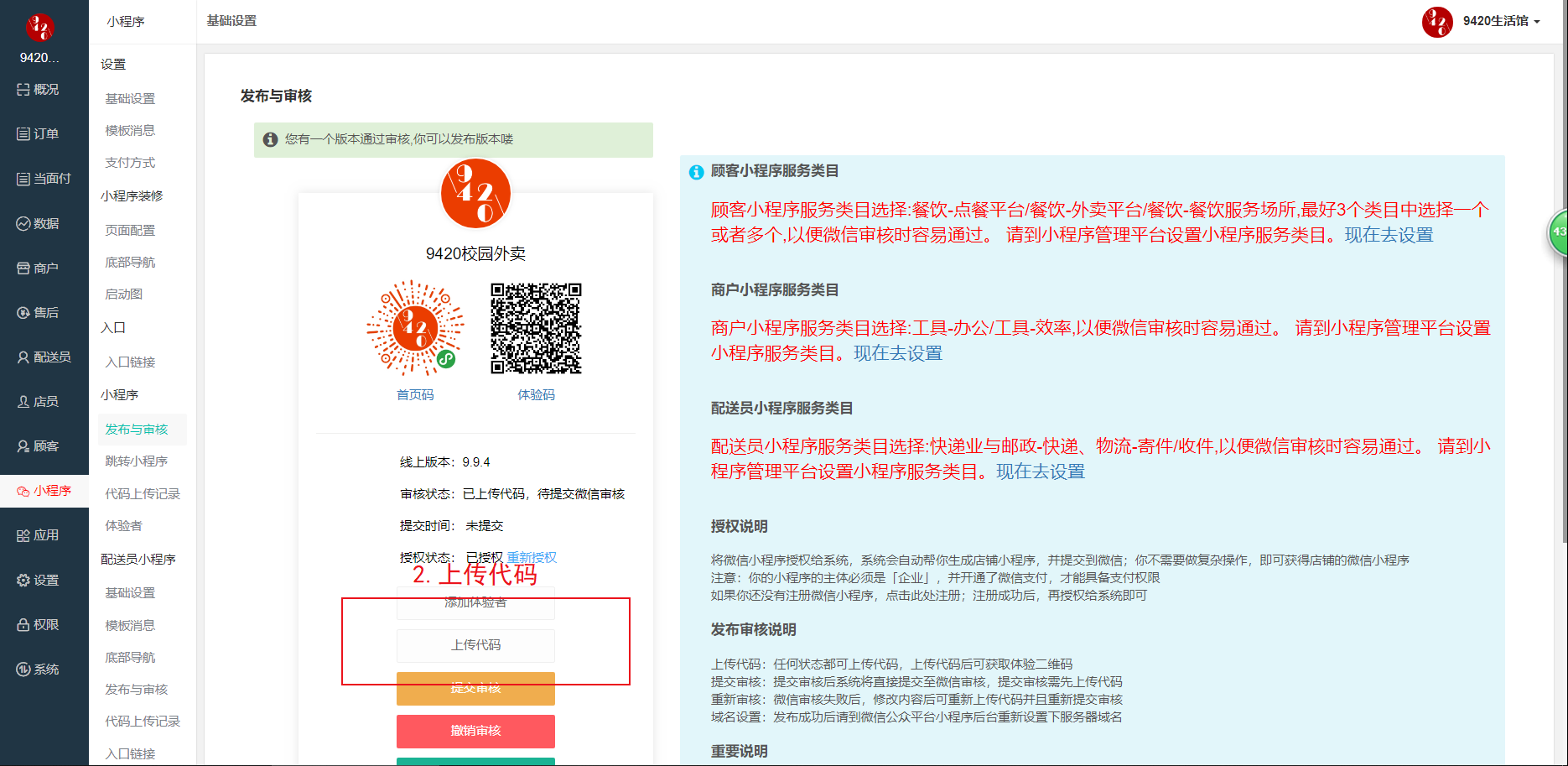Viewport: 1568px width, 766px height.
Task: Open the 顾客 customers section
Action: (x=38, y=446)
